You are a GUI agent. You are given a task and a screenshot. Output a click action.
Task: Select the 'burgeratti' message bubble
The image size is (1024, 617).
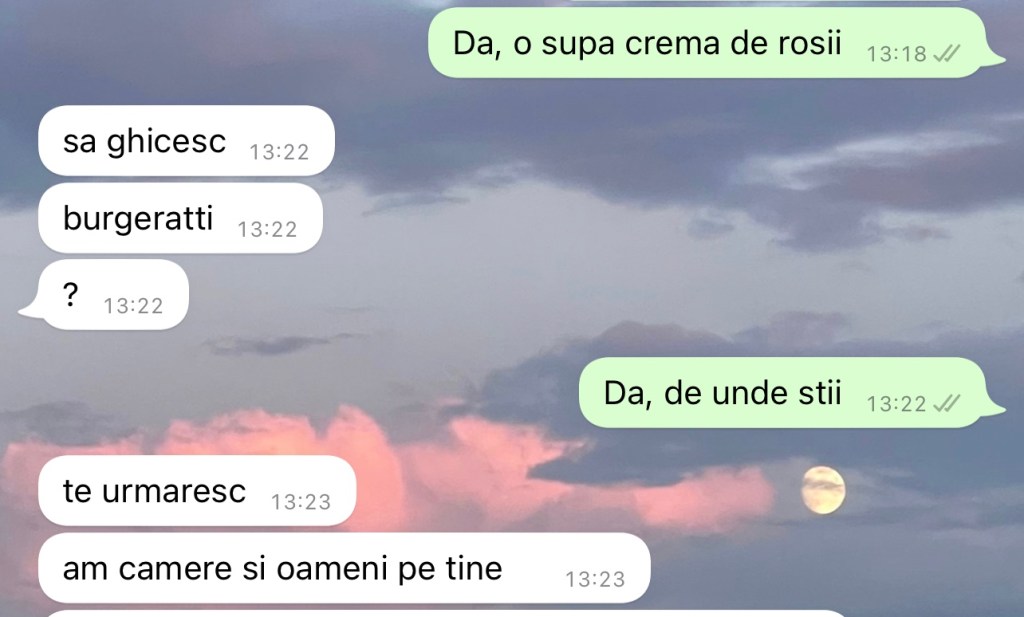(180, 218)
